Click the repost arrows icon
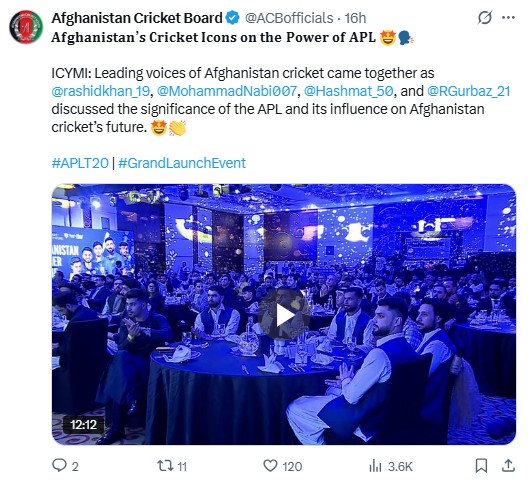Image resolution: width=528 pixels, height=486 pixels. click(165, 466)
